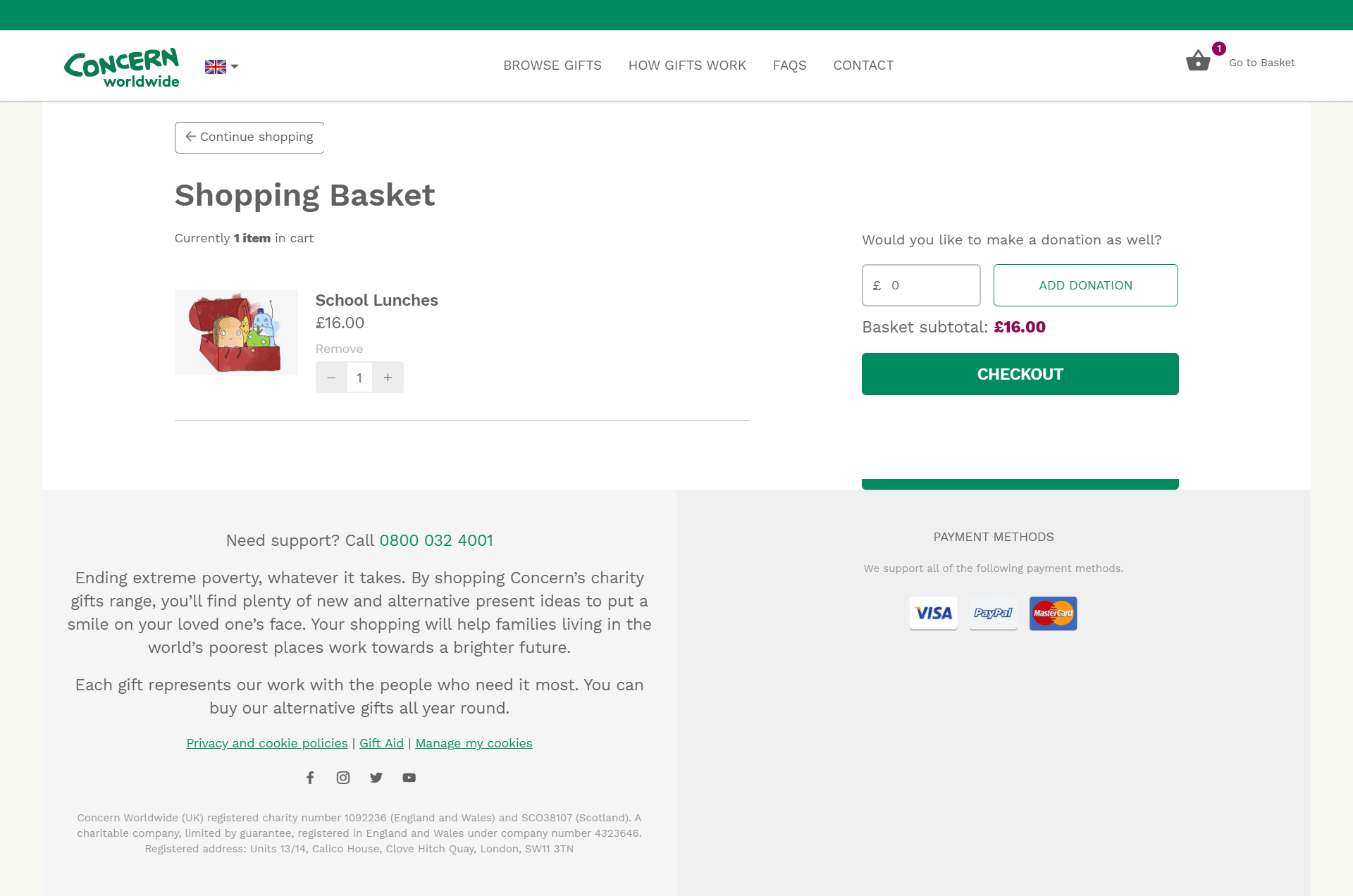Open the YouTube social icon
Screen dimensions: 1353x896
click(409, 778)
